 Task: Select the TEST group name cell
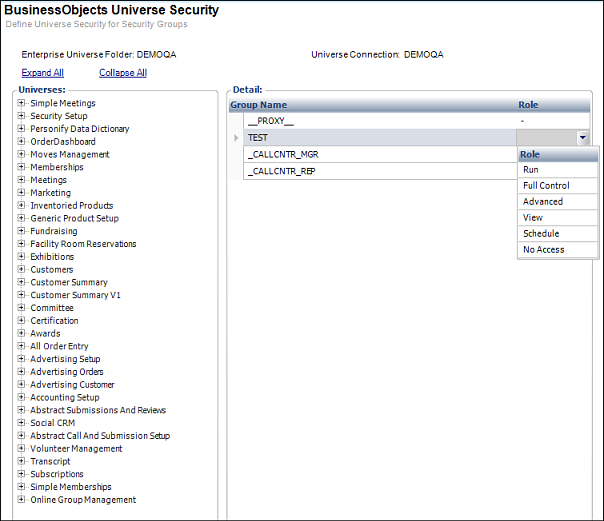[x=380, y=137]
